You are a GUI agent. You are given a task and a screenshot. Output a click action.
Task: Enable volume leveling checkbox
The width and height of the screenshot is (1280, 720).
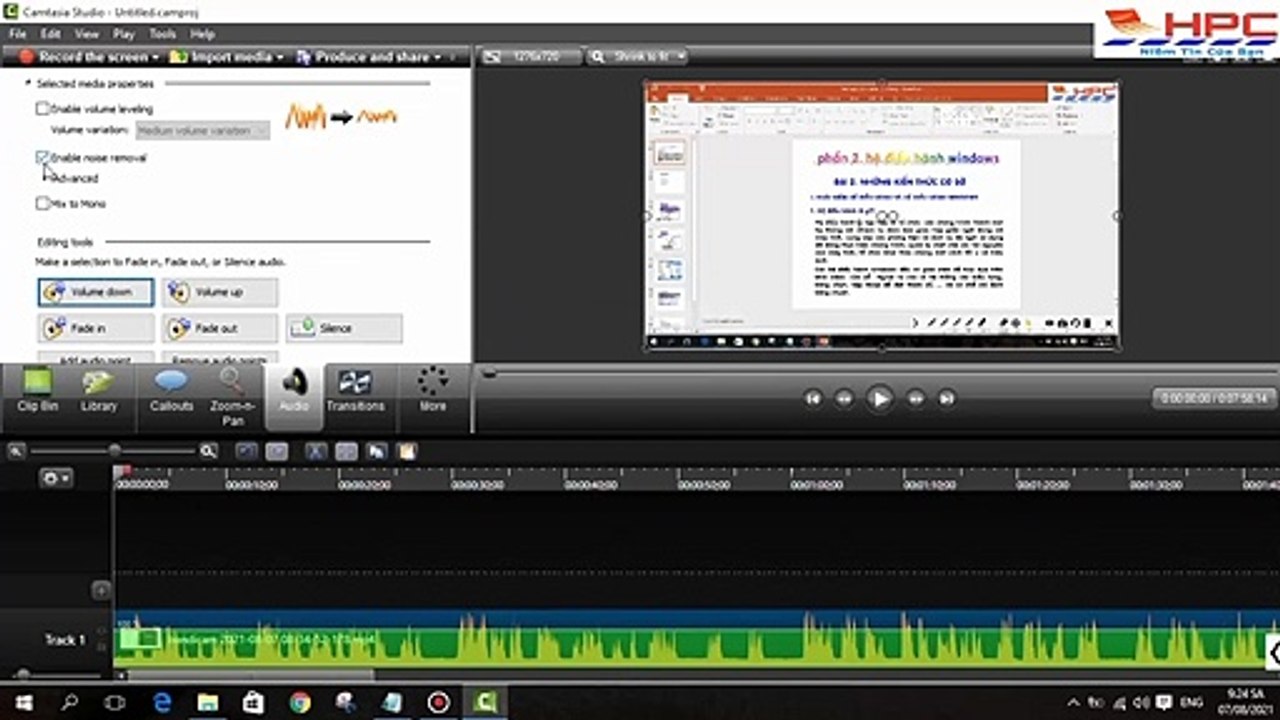point(43,108)
